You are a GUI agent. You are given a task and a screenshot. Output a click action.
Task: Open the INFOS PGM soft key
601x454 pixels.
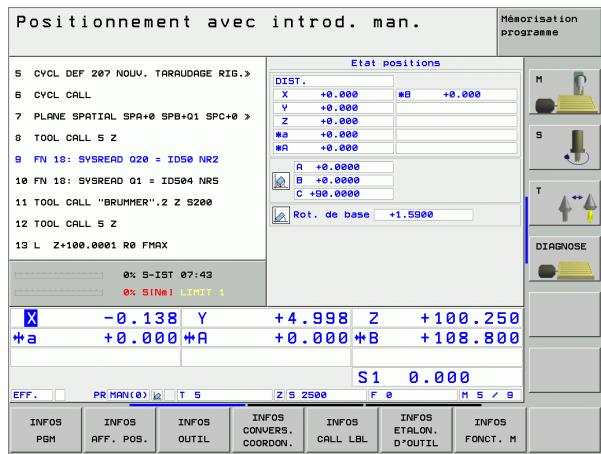coord(46,430)
